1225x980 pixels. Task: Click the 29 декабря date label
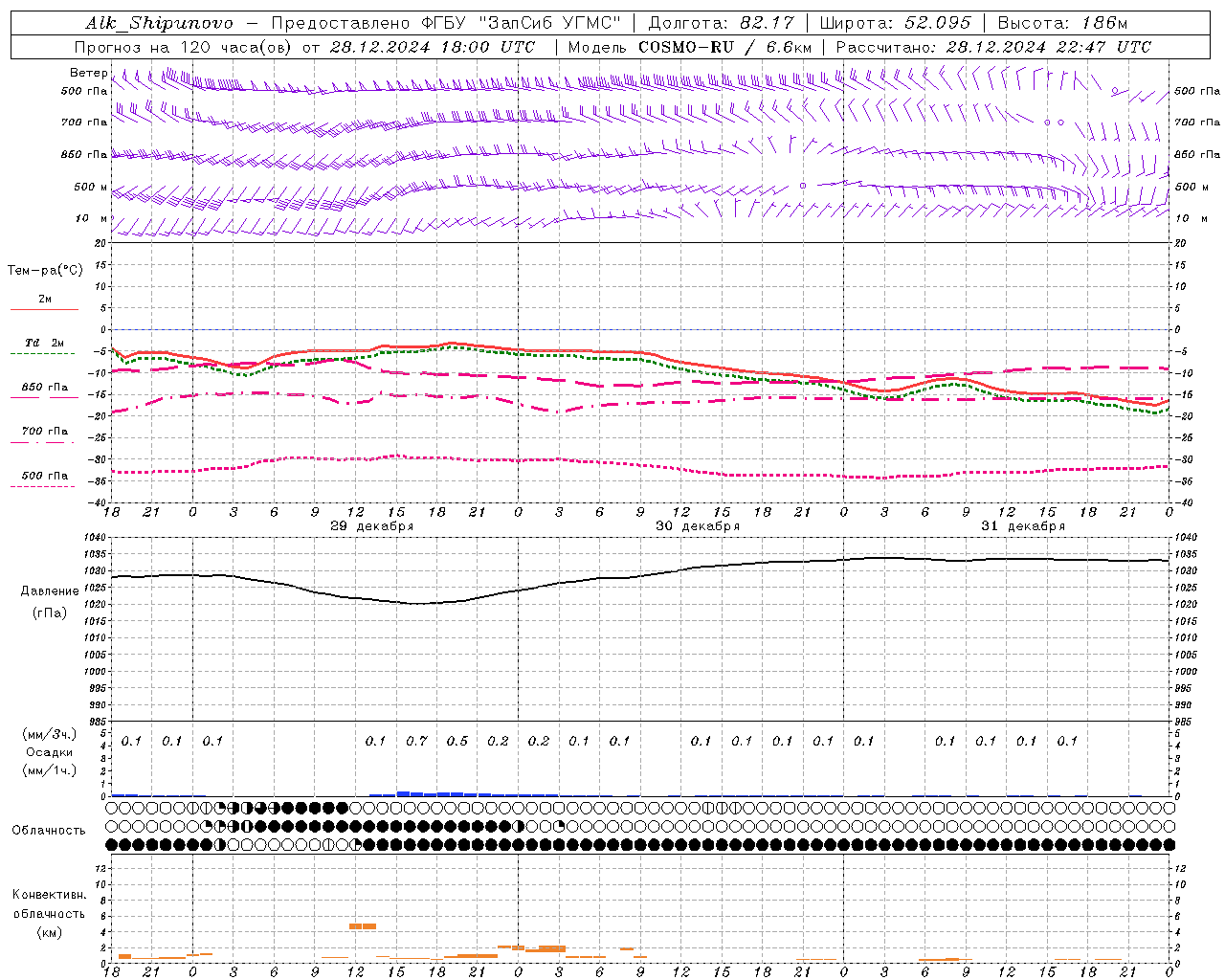(x=372, y=526)
